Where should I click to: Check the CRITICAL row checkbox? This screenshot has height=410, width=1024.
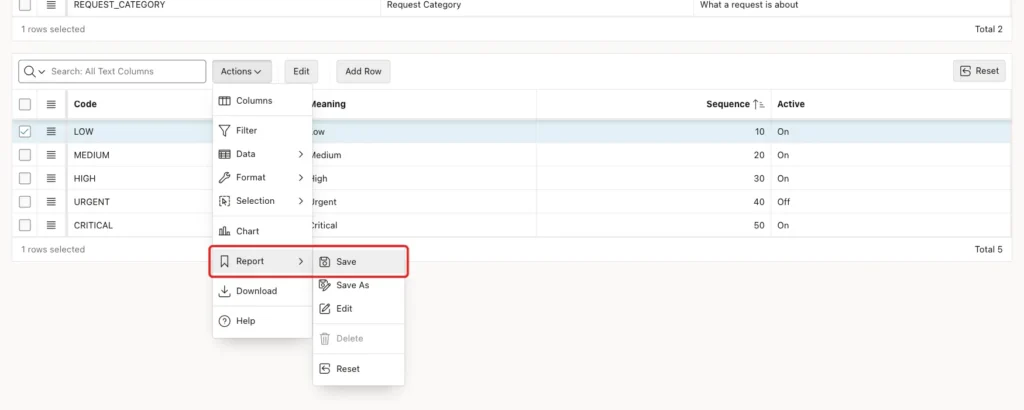(25, 225)
